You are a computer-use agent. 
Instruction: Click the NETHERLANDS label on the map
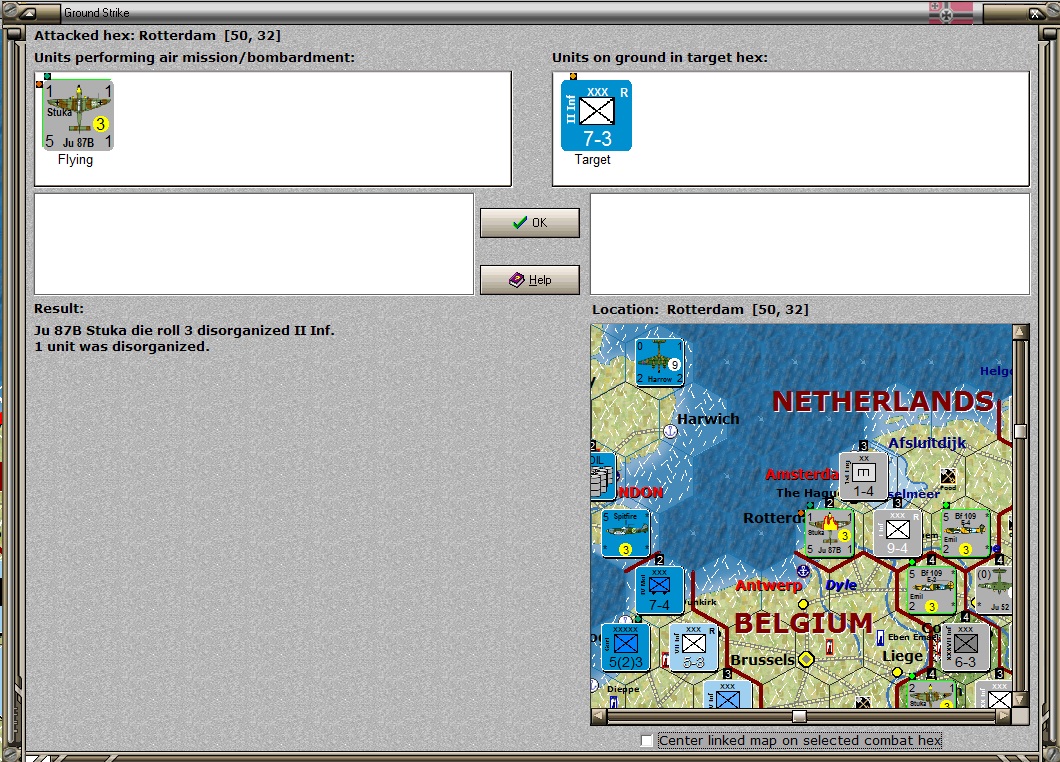coord(883,402)
